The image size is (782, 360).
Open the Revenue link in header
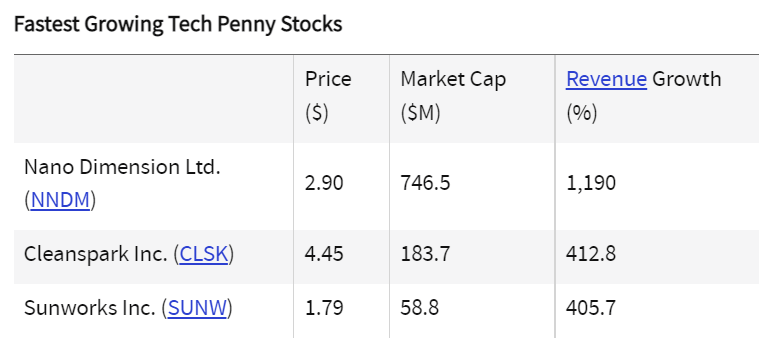pos(606,79)
